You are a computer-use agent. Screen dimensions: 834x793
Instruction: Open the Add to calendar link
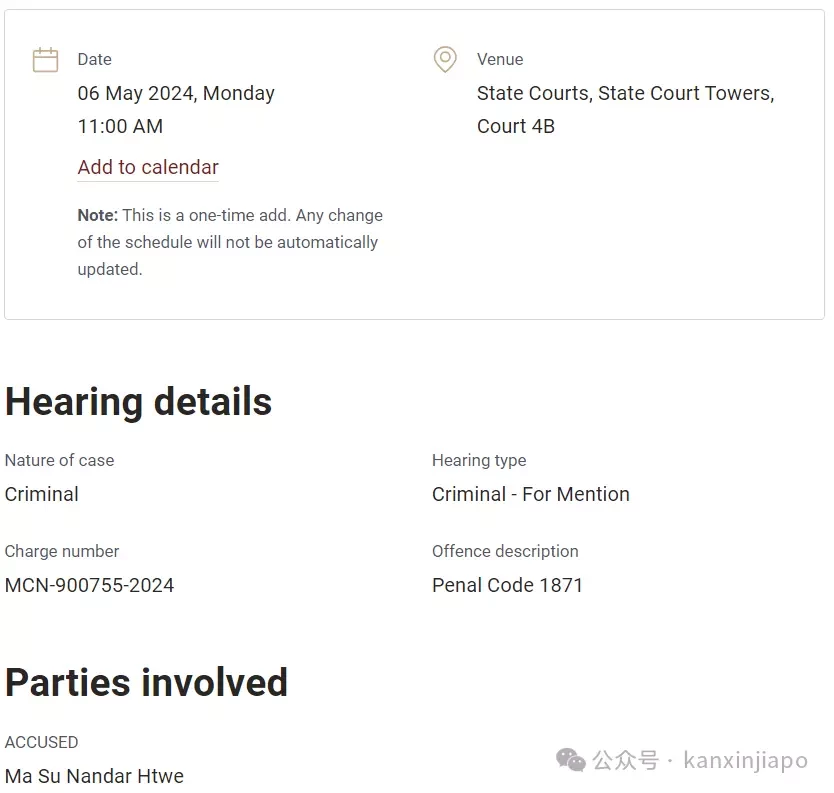coord(148,167)
